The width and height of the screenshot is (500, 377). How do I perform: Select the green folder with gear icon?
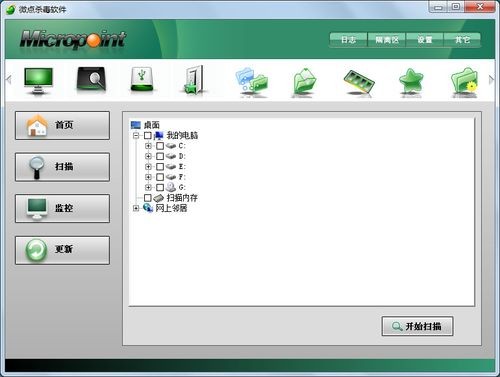465,81
